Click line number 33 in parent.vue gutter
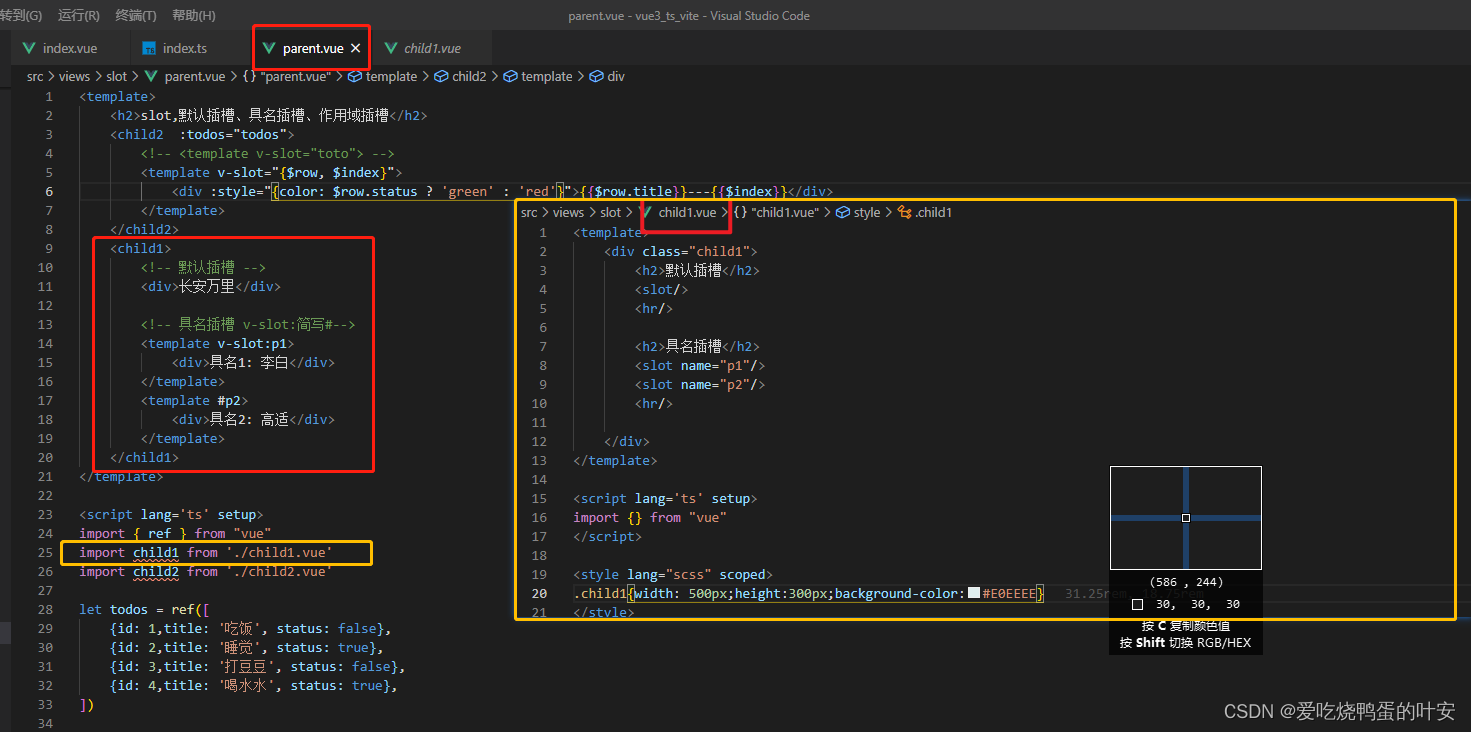 [x=44, y=704]
